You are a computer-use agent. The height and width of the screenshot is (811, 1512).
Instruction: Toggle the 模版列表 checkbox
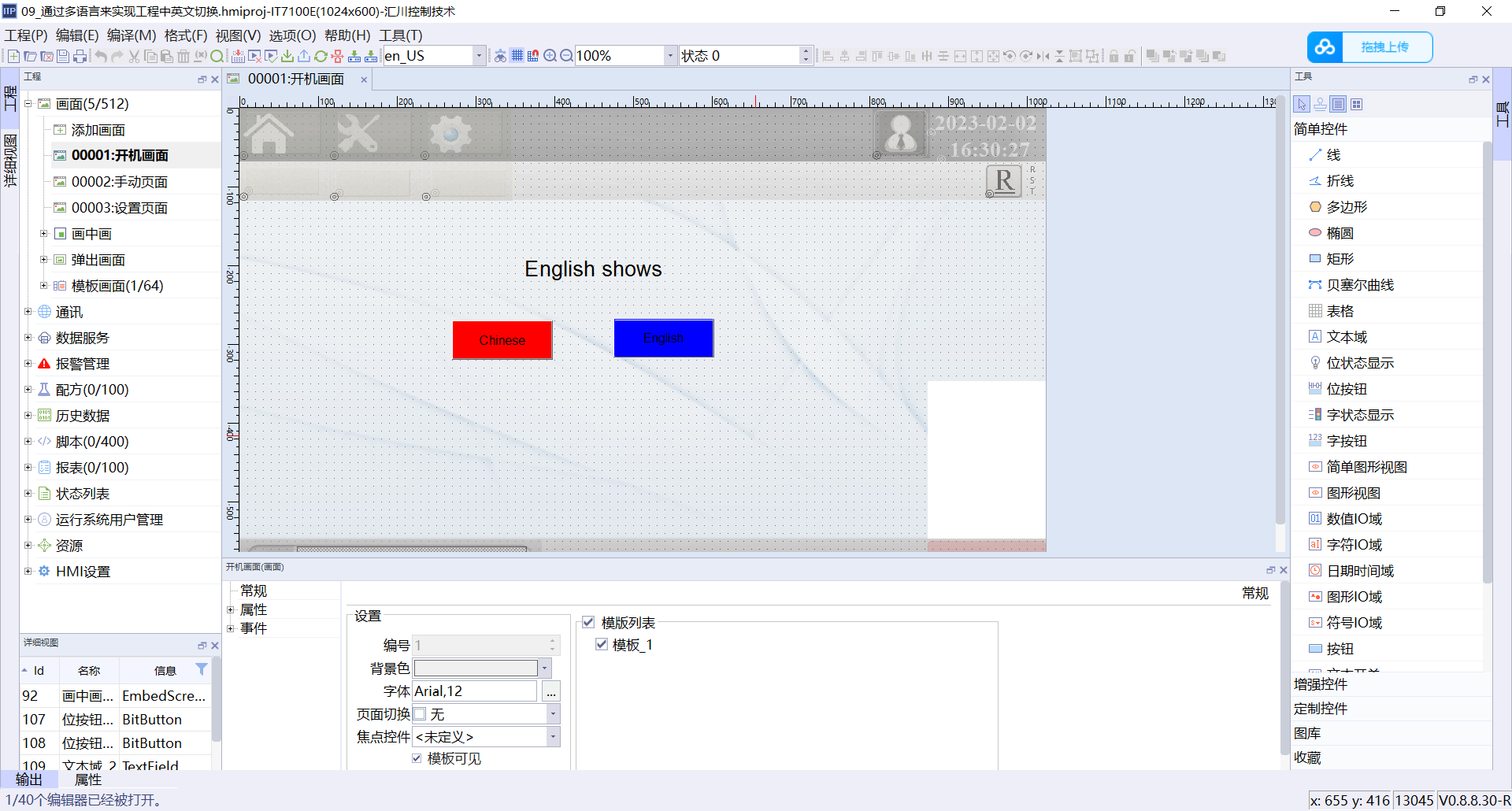[x=588, y=623]
